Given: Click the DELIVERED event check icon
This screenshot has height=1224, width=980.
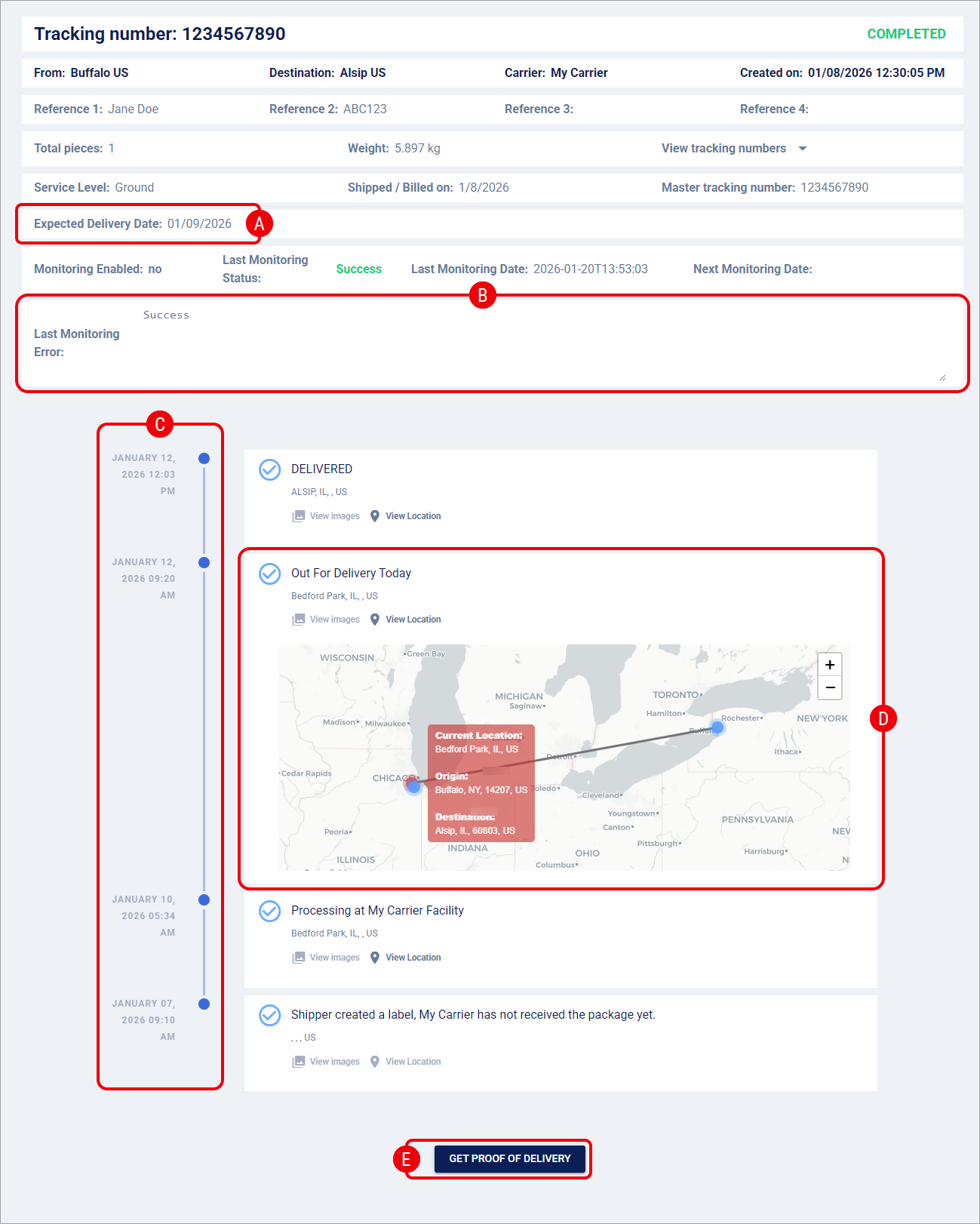Looking at the screenshot, I should coord(269,469).
